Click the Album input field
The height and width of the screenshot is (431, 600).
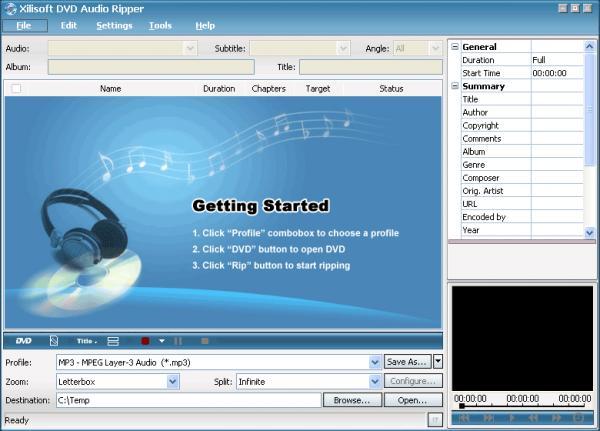pyautogui.click(x=151, y=67)
